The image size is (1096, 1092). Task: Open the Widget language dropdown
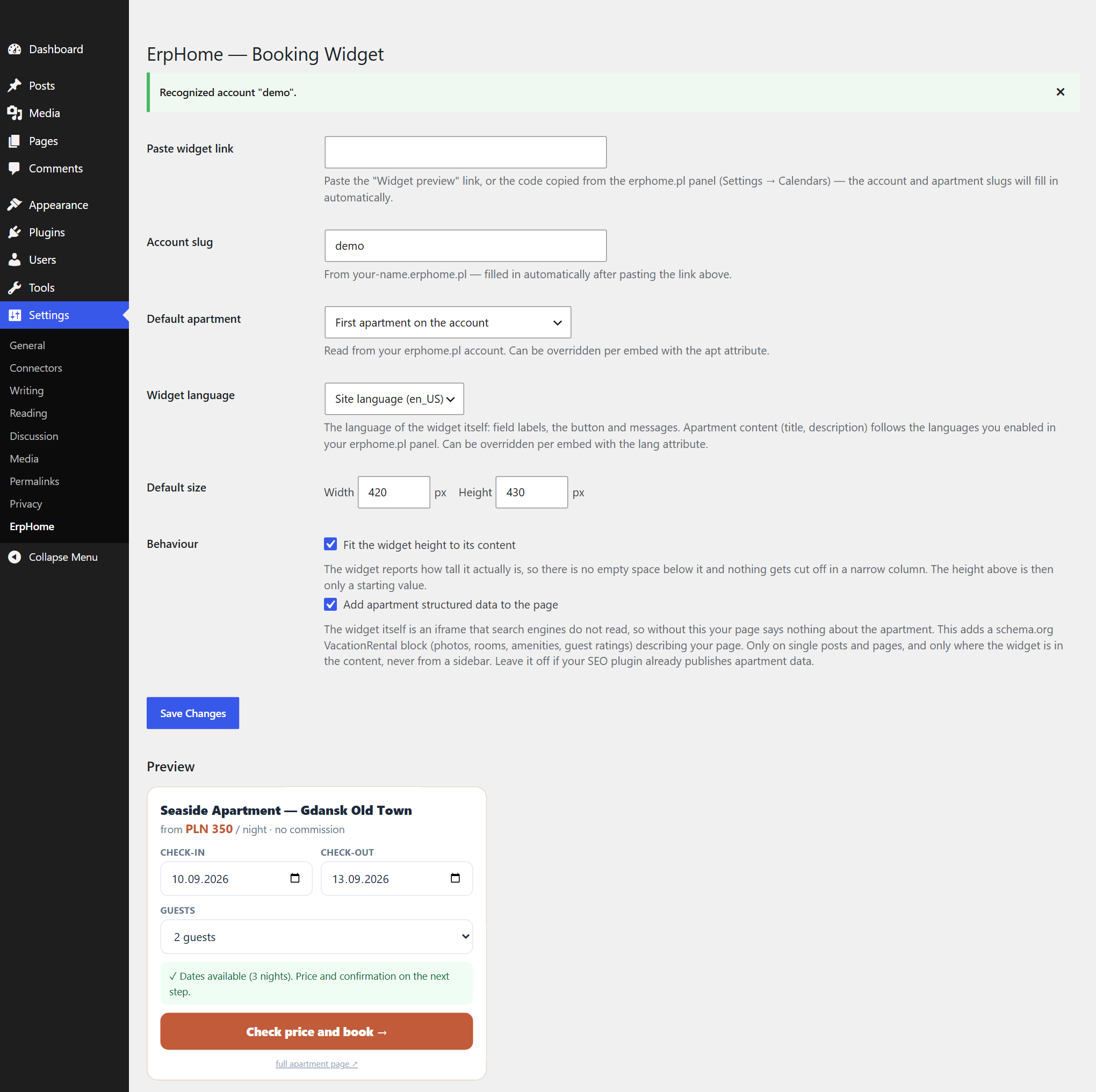[x=394, y=399]
